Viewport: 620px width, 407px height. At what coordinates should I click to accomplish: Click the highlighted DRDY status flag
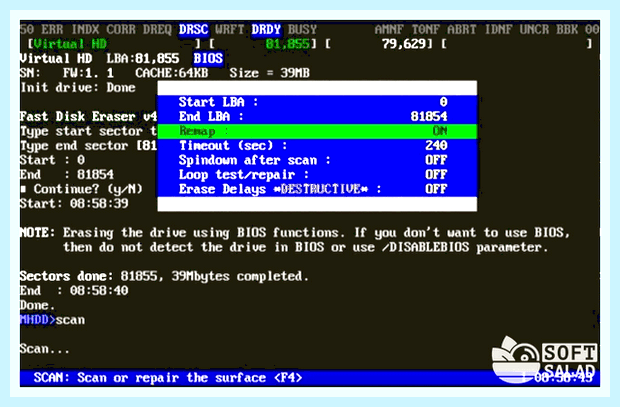coord(266,29)
